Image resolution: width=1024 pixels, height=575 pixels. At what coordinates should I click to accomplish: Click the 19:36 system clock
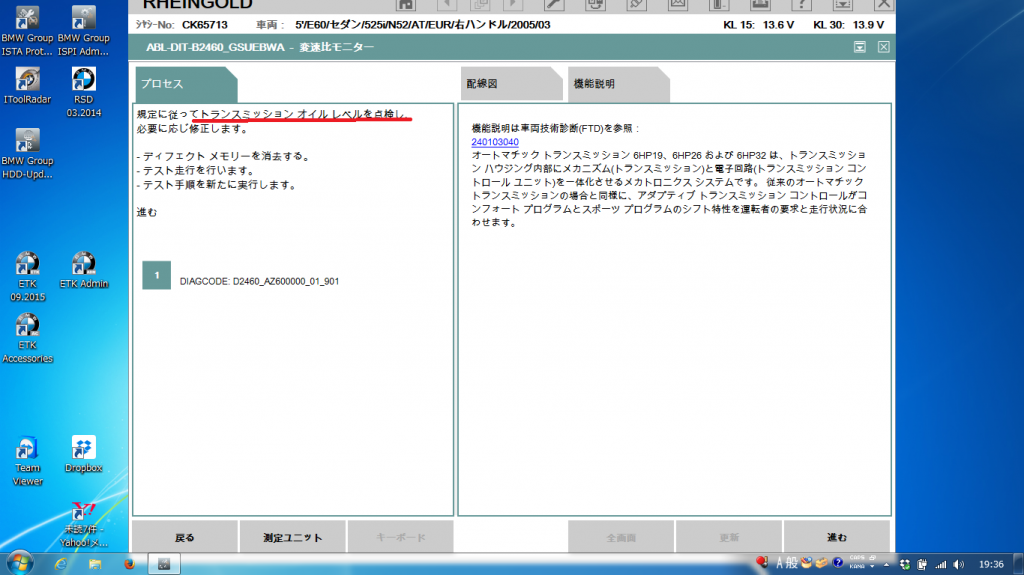coord(991,565)
